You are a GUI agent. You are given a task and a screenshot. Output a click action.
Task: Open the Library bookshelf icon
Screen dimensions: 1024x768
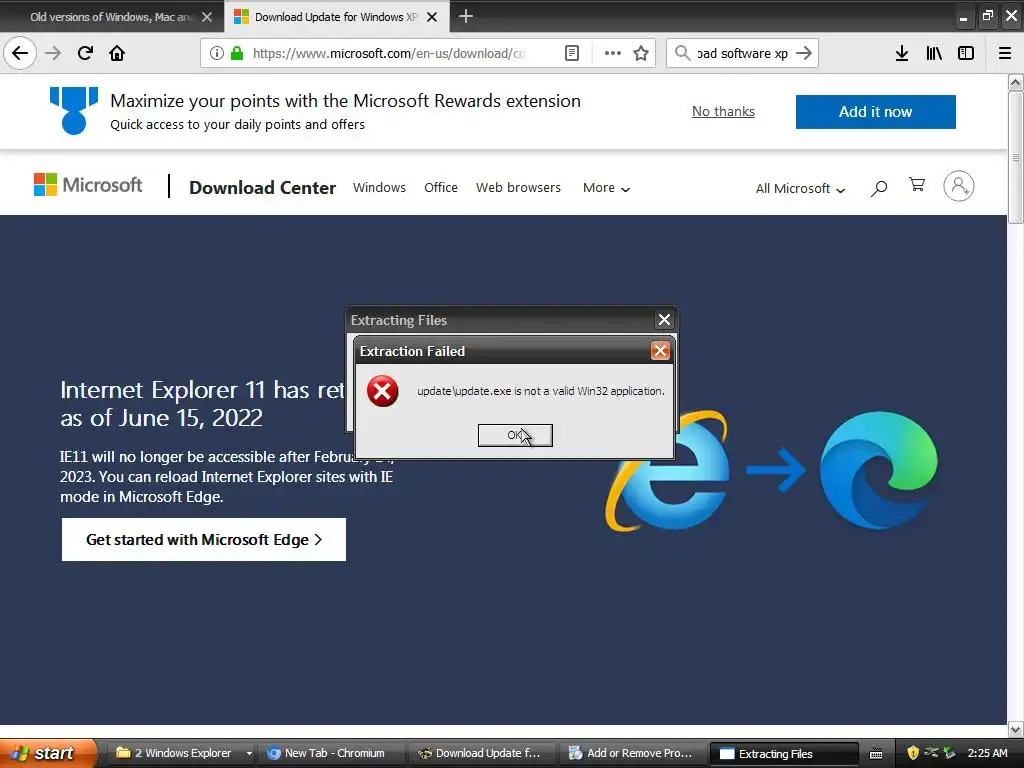(x=934, y=53)
